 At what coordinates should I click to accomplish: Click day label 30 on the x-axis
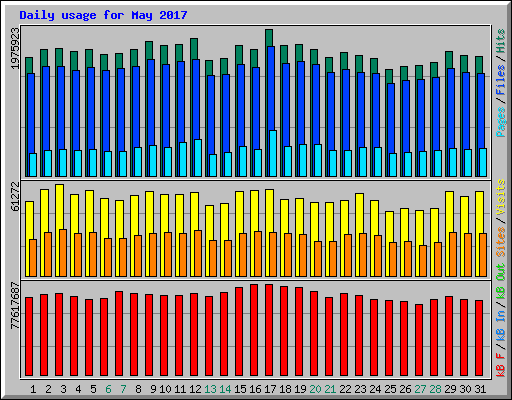pos(465,389)
